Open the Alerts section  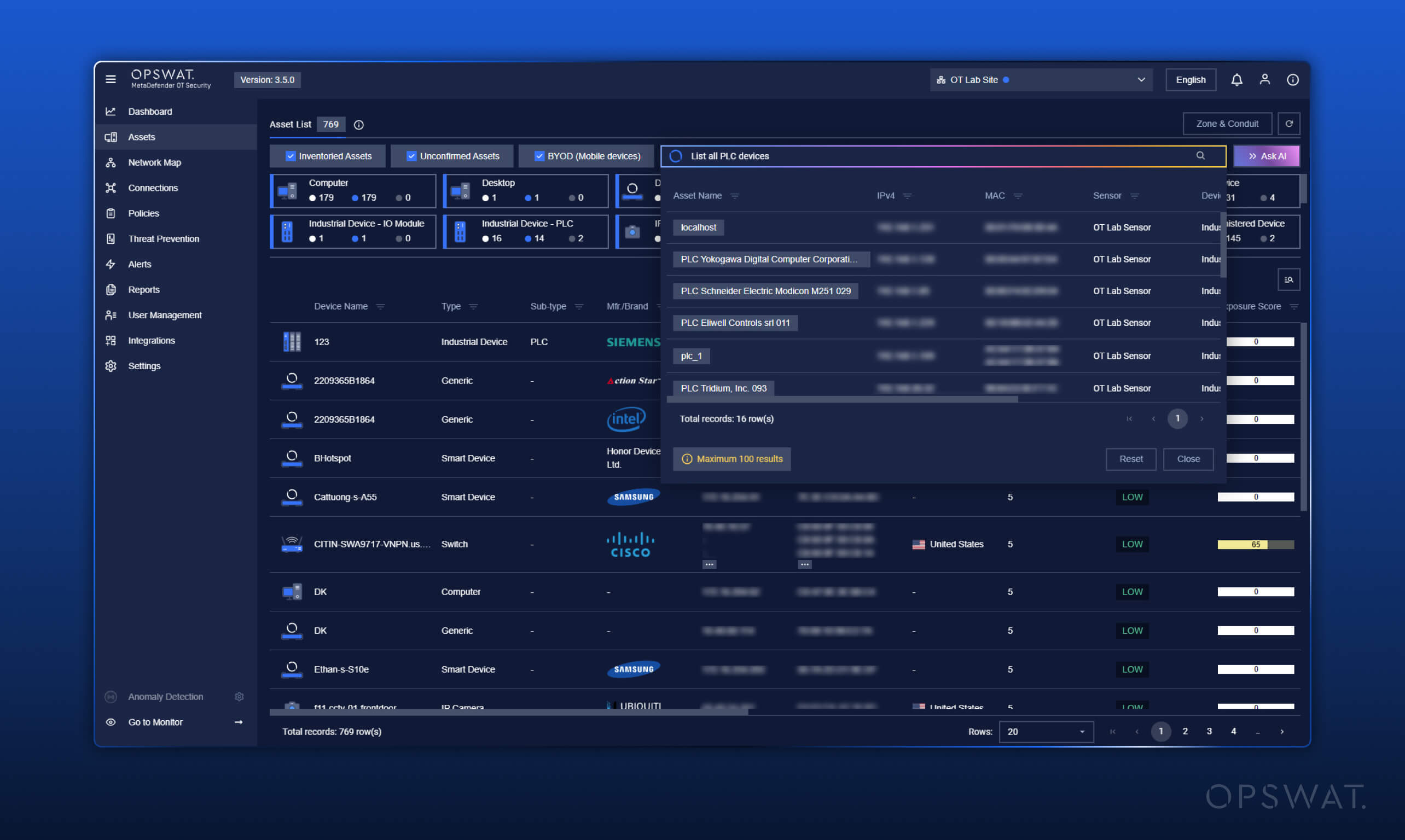[140, 264]
